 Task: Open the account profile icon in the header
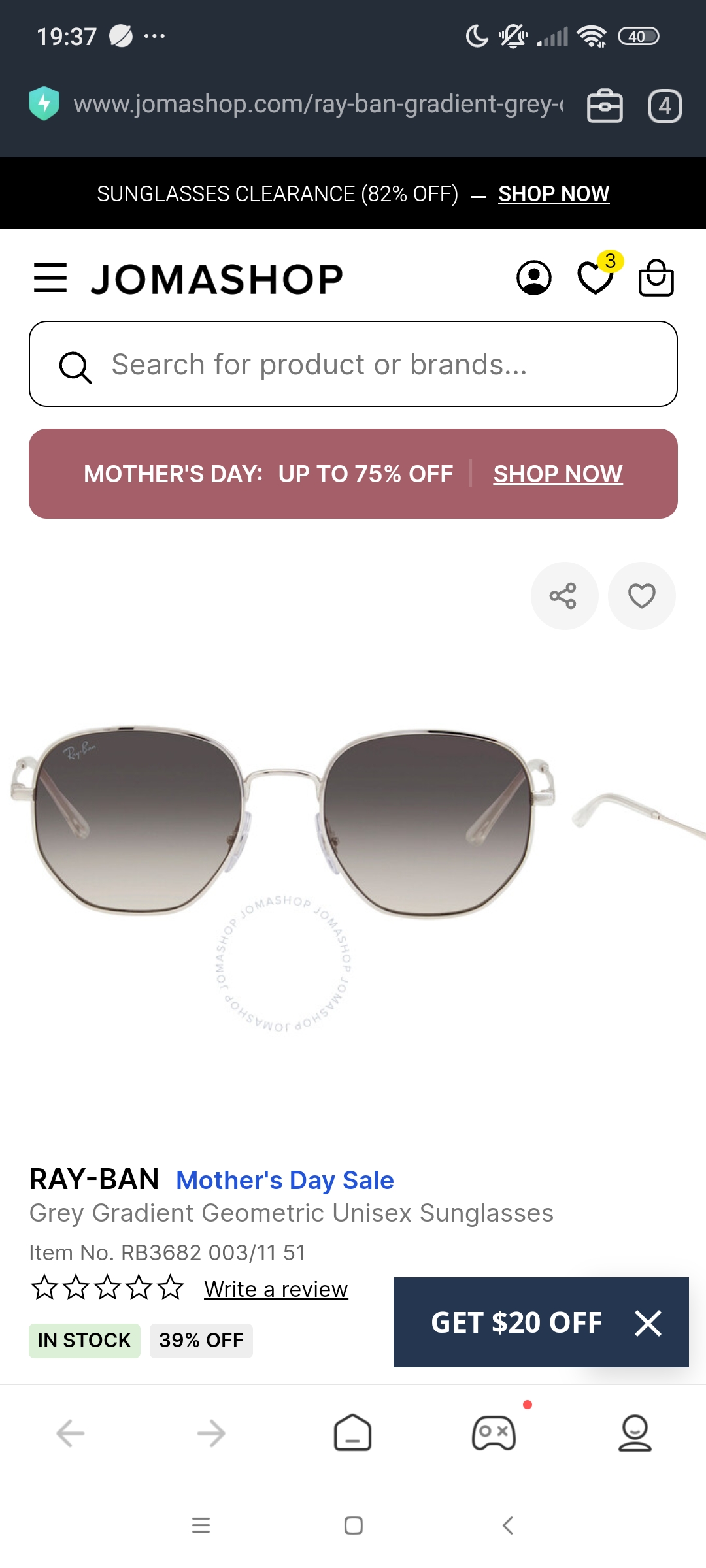(x=534, y=278)
